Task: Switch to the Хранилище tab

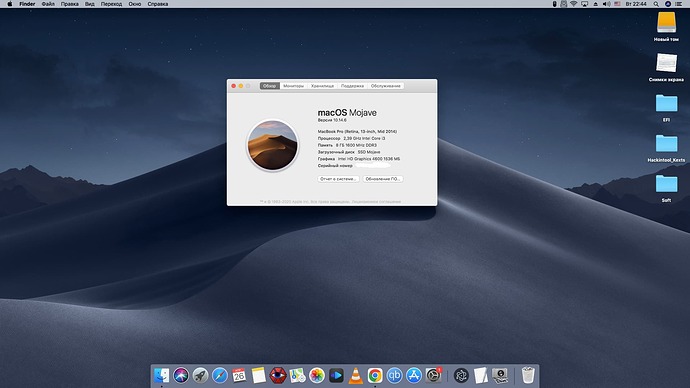Action: pos(323,86)
